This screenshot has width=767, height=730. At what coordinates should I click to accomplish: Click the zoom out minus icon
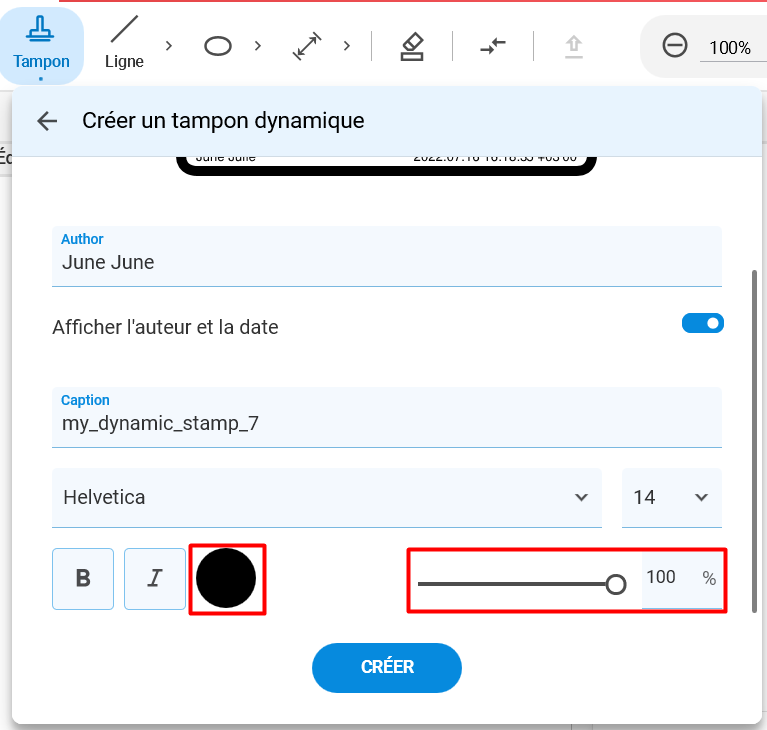click(x=675, y=46)
